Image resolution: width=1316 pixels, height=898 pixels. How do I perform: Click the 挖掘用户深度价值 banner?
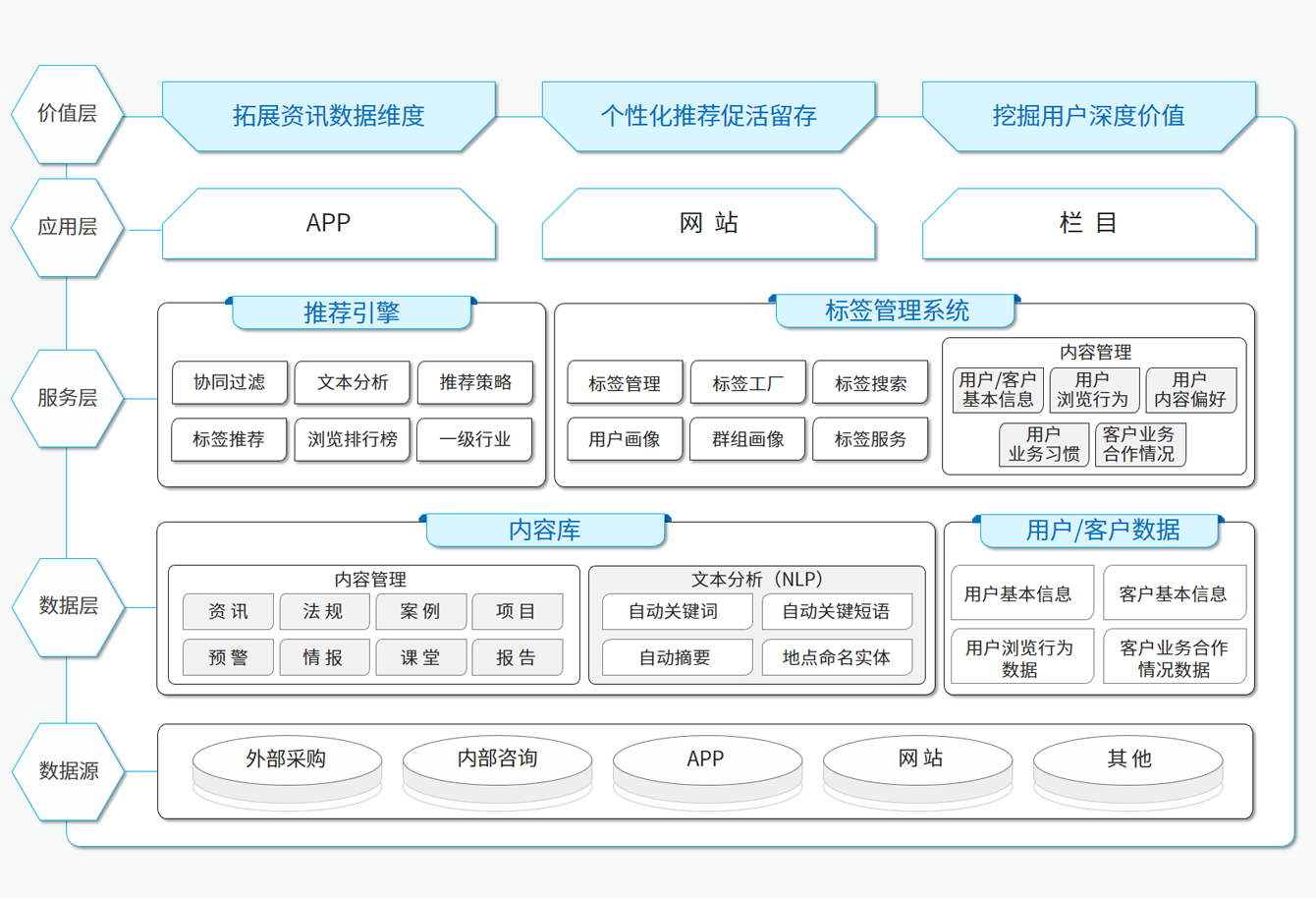(1089, 116)
